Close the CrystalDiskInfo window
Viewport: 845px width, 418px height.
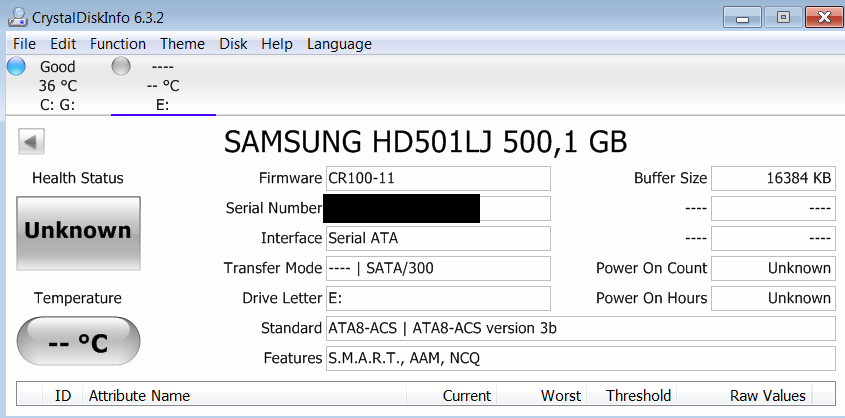coord(824,18)
